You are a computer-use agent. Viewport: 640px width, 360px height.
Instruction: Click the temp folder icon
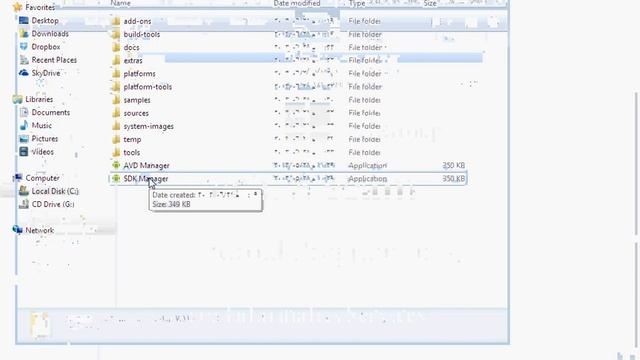pyautogui.click(x=116, y=139)
